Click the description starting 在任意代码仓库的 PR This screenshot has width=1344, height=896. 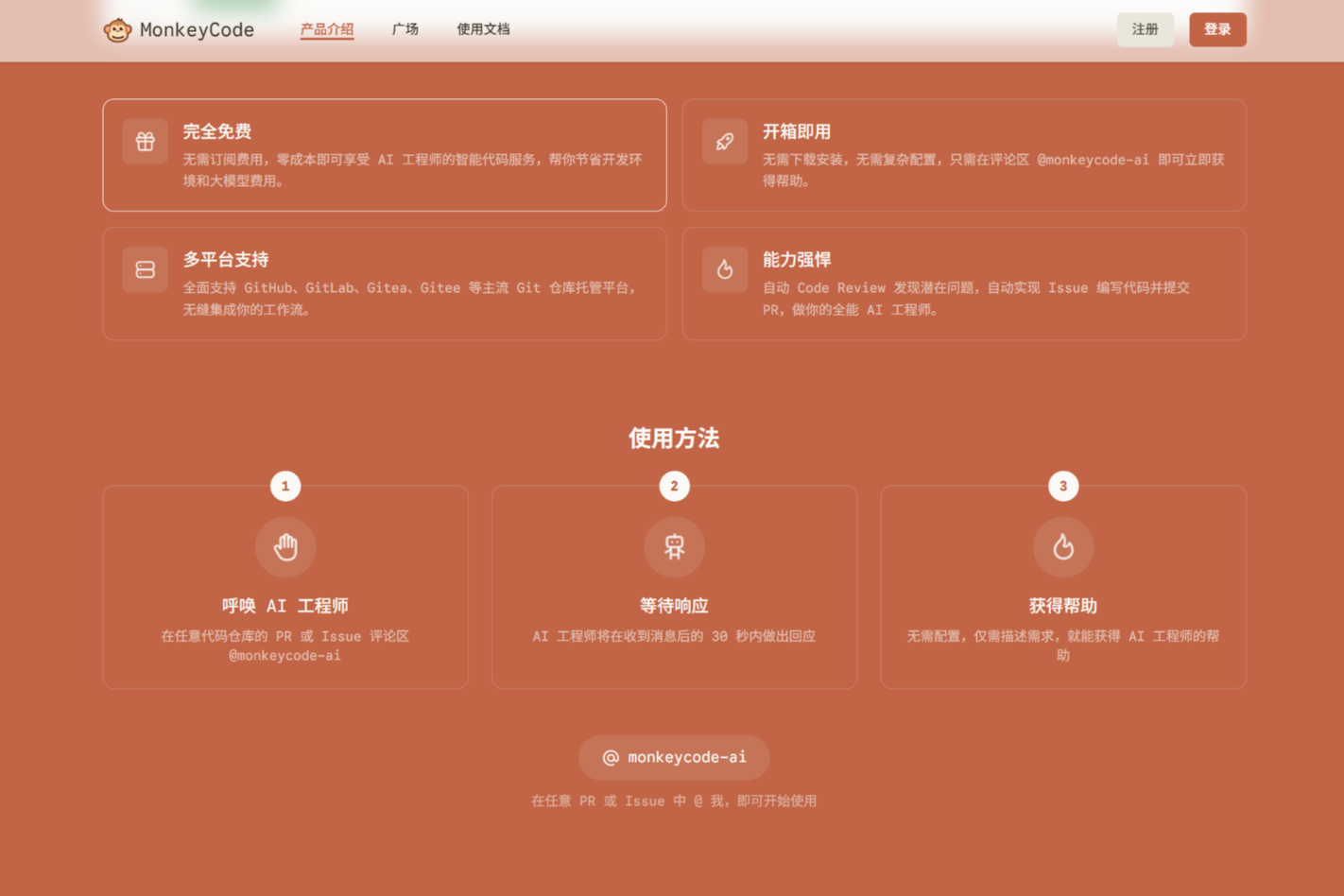point(285,646)
